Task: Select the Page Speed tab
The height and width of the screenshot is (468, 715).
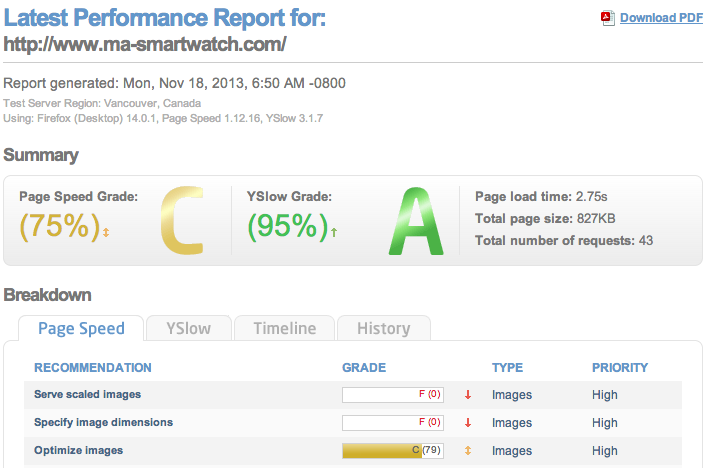Action: tap(81, 328)
